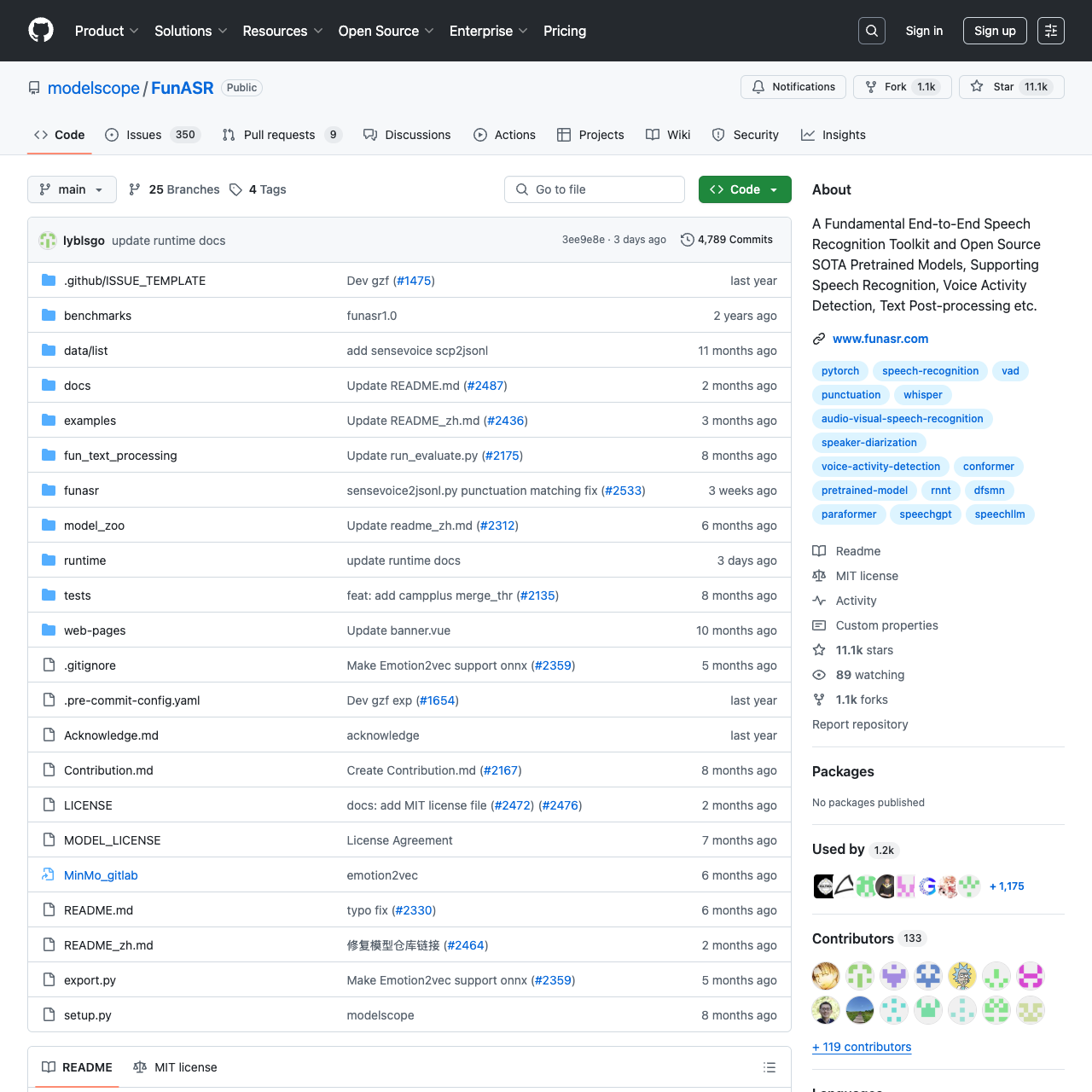This screenshot has height=1092, width=1092.
Task: Click the branches icon next to 25 Branches
Action: pos(135,189)
